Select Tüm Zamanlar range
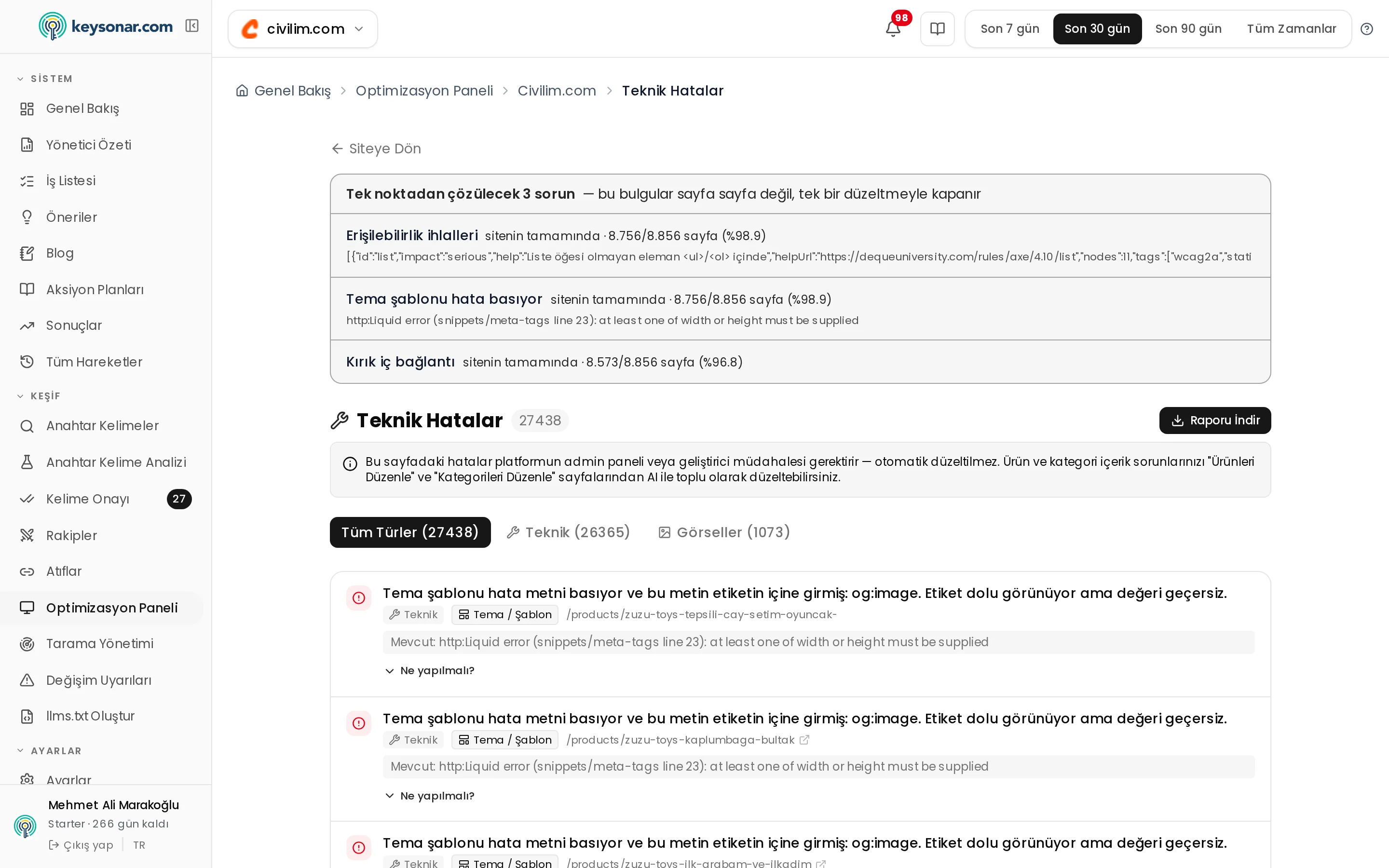The image size is (1389, 868). pos(1292,29)
